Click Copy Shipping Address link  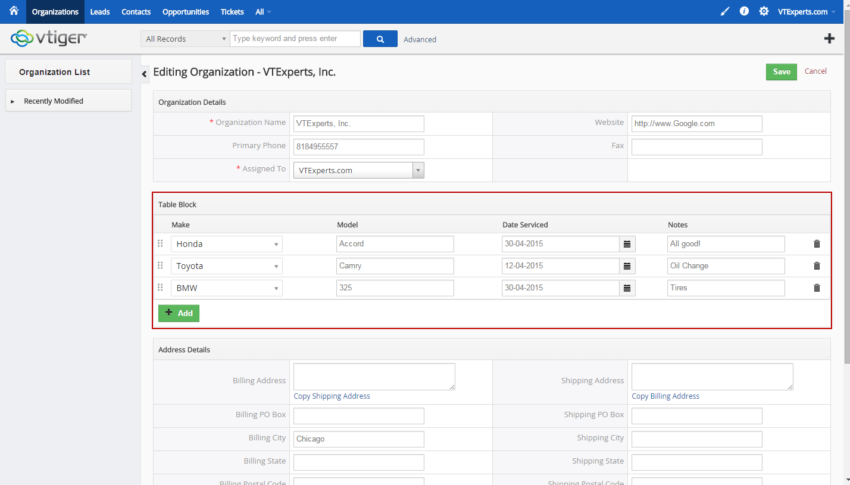(332, 396)
